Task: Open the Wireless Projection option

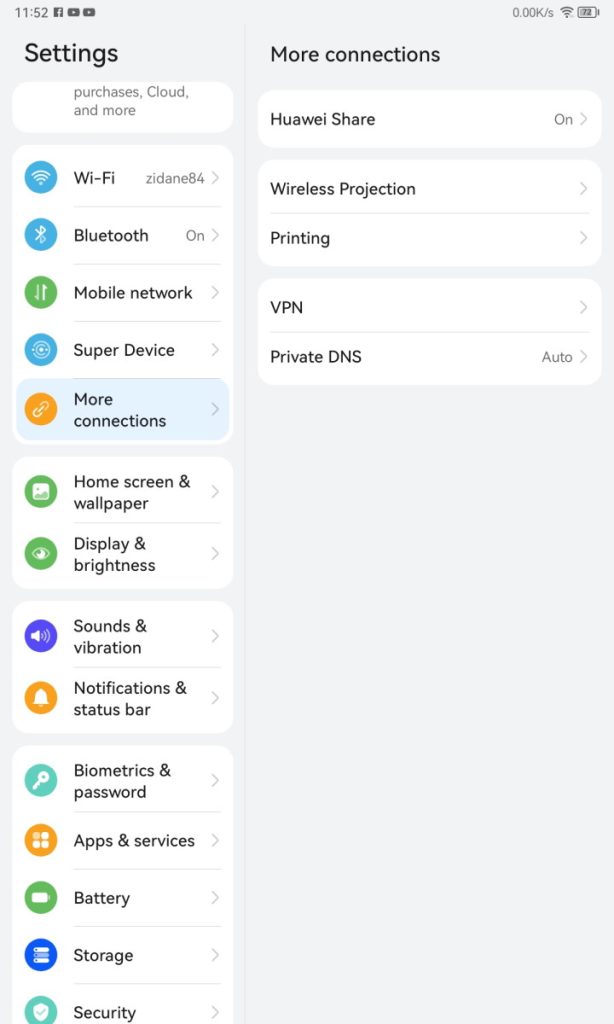Action: coord(429,189)
